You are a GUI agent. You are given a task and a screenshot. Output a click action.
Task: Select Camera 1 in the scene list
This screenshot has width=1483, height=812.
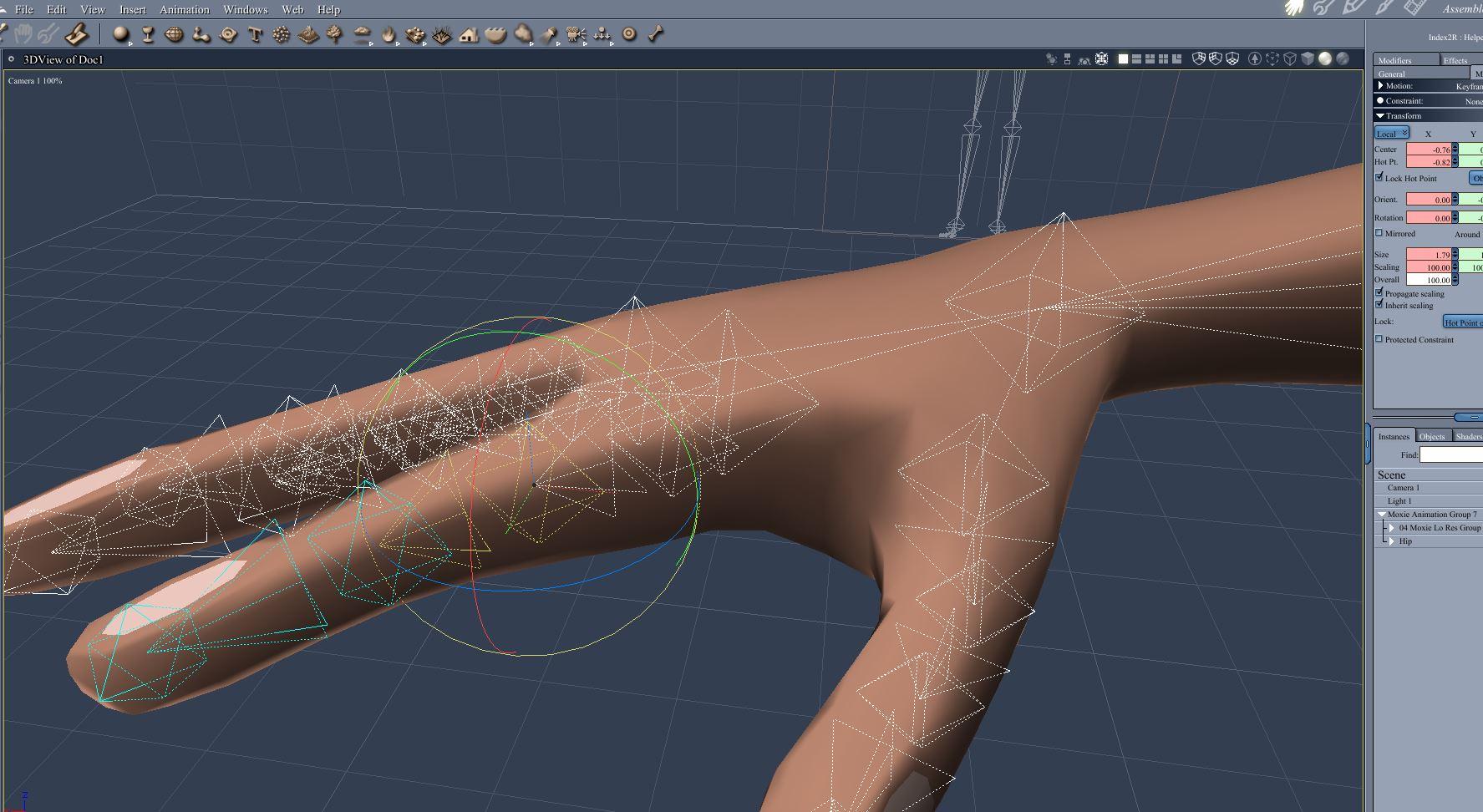point(1404,488)
